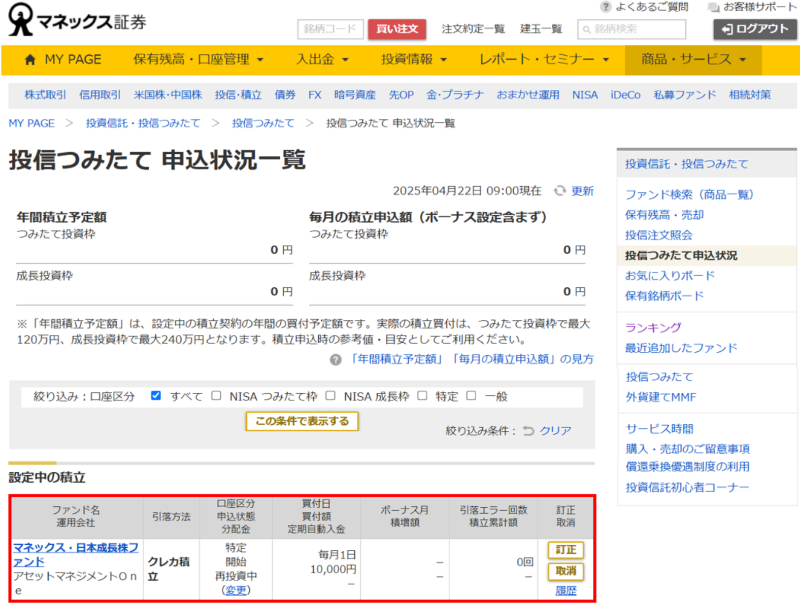
Task: Click the 変更 link under 再投資中
Action: click(x=236, y=590)
